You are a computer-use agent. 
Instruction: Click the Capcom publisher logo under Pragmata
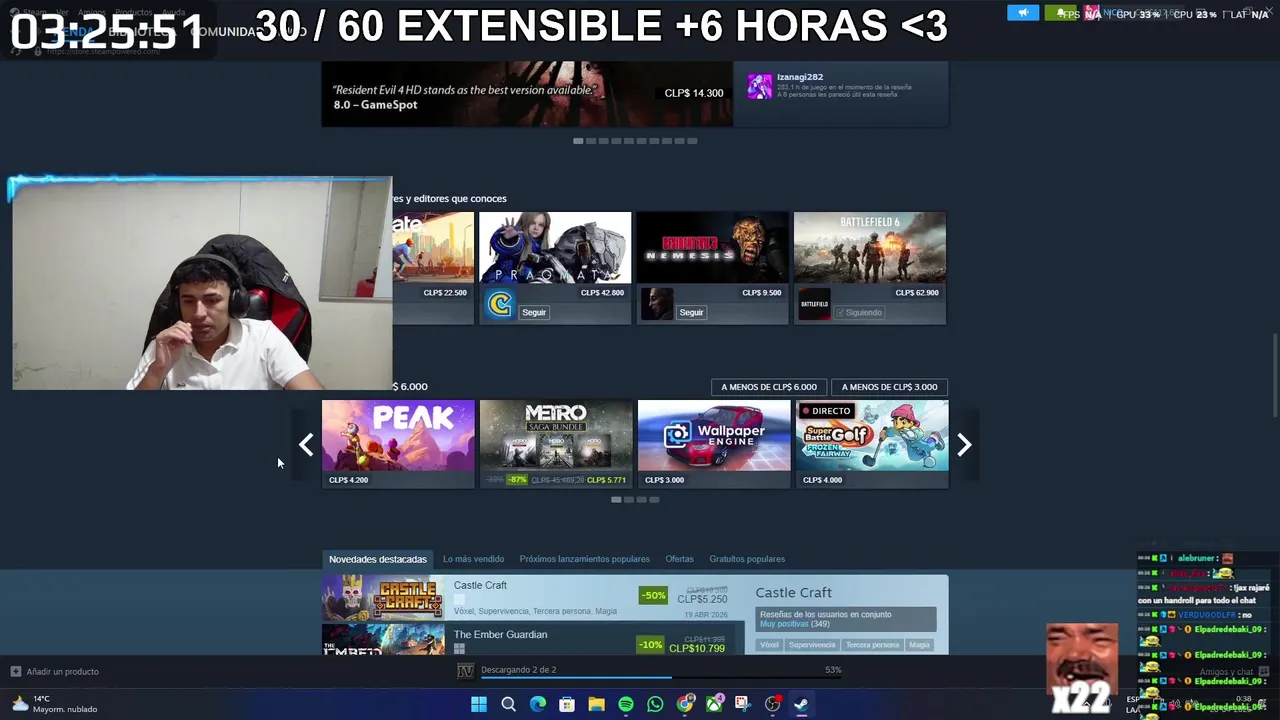pyautogui.click(x=498, y=305)
